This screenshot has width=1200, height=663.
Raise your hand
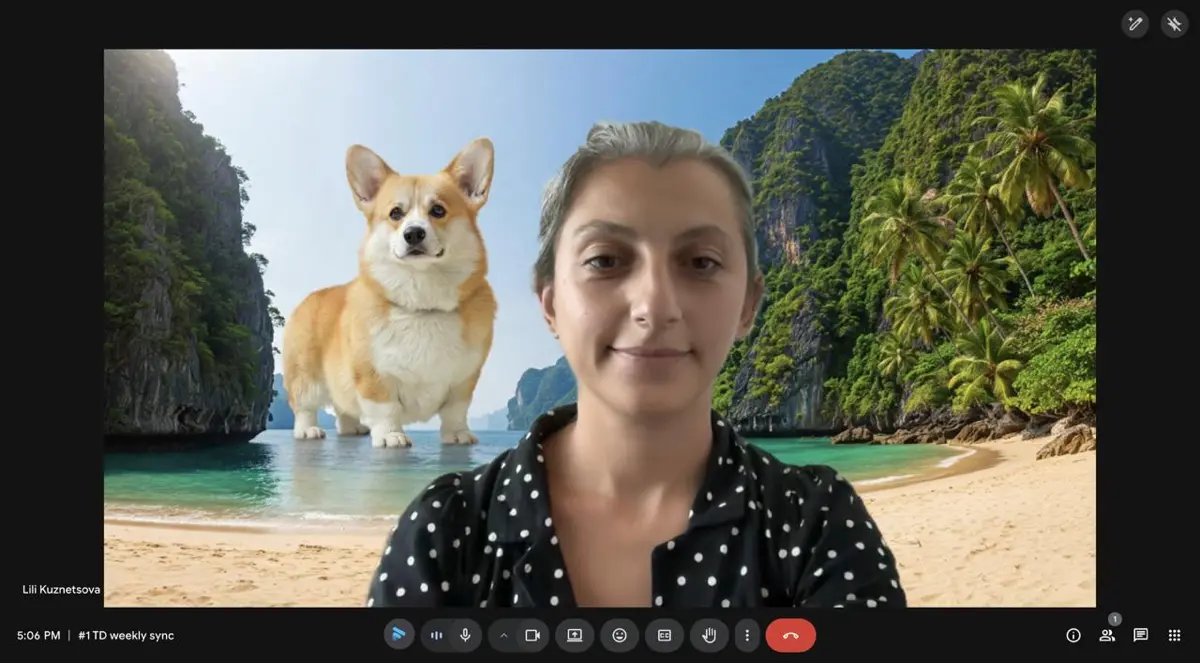tap(709, 635)
